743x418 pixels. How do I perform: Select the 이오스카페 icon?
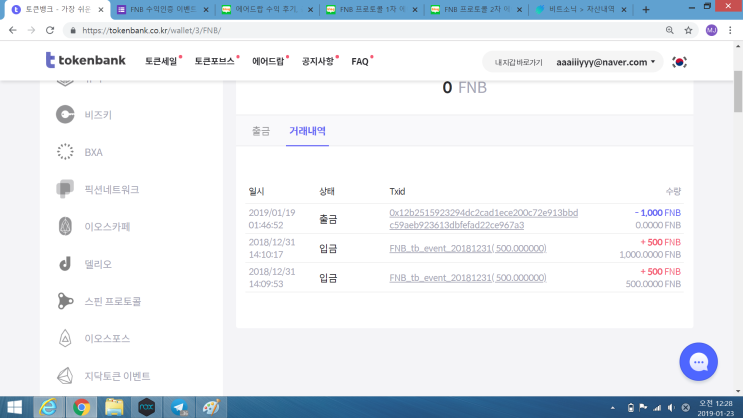click(x=65, y=226)
